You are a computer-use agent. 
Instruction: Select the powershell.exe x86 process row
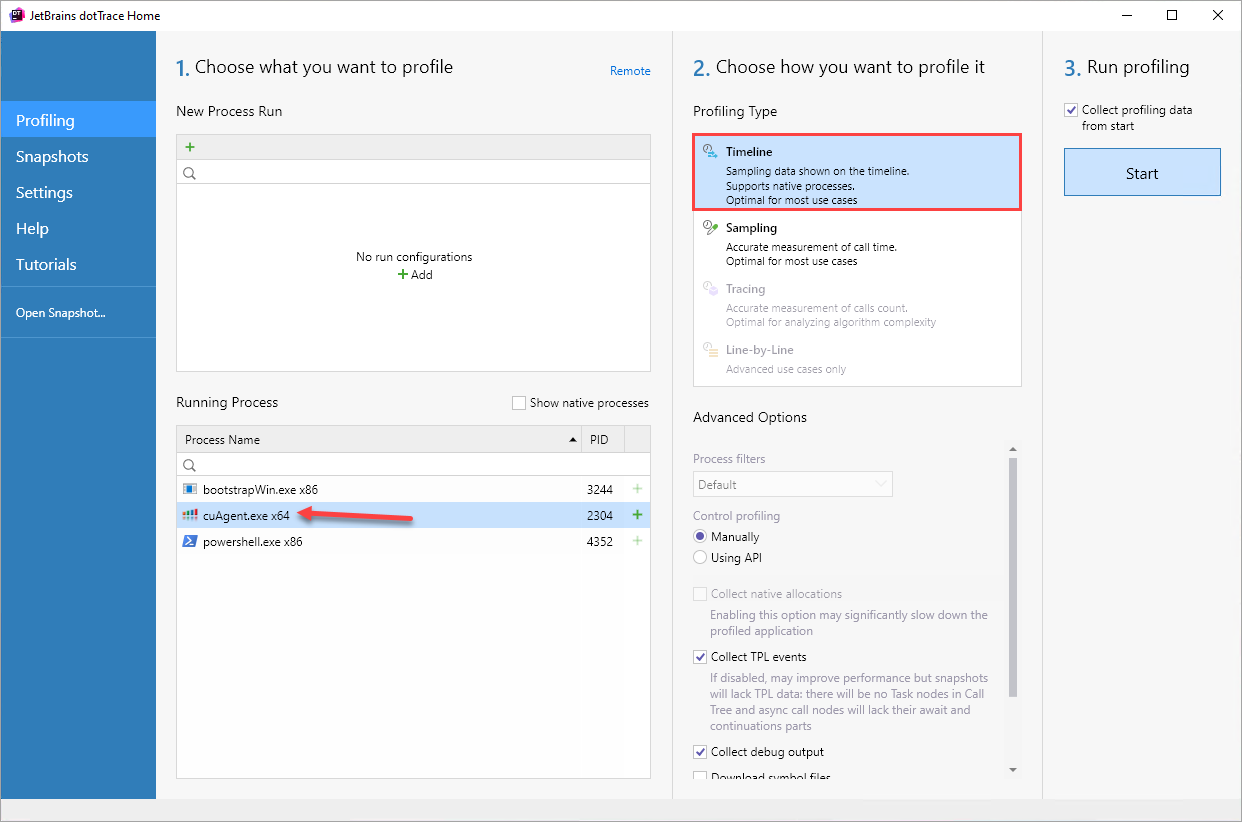(x=413, y=541)
